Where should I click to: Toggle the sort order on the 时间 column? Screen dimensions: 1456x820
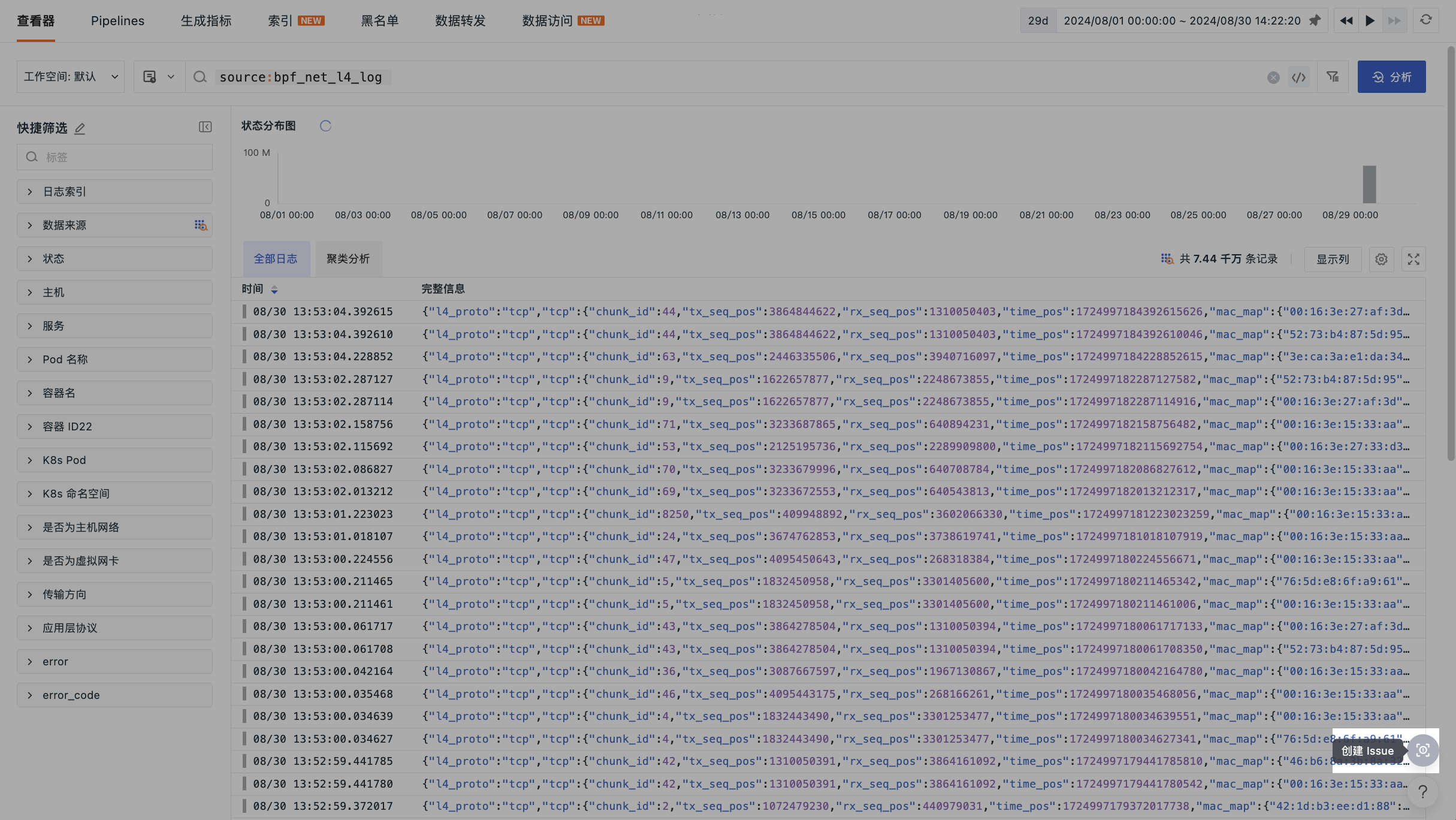coord(274,290)
